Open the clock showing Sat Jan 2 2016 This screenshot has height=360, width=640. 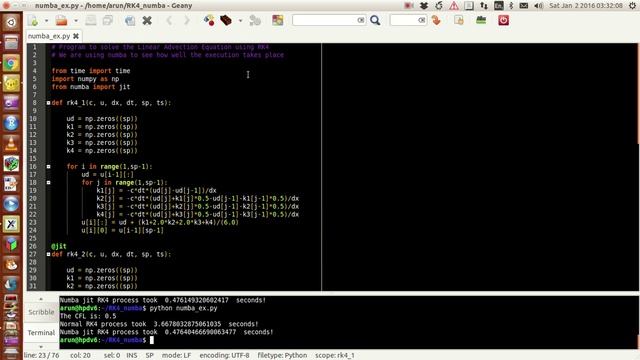coord(586,6)
